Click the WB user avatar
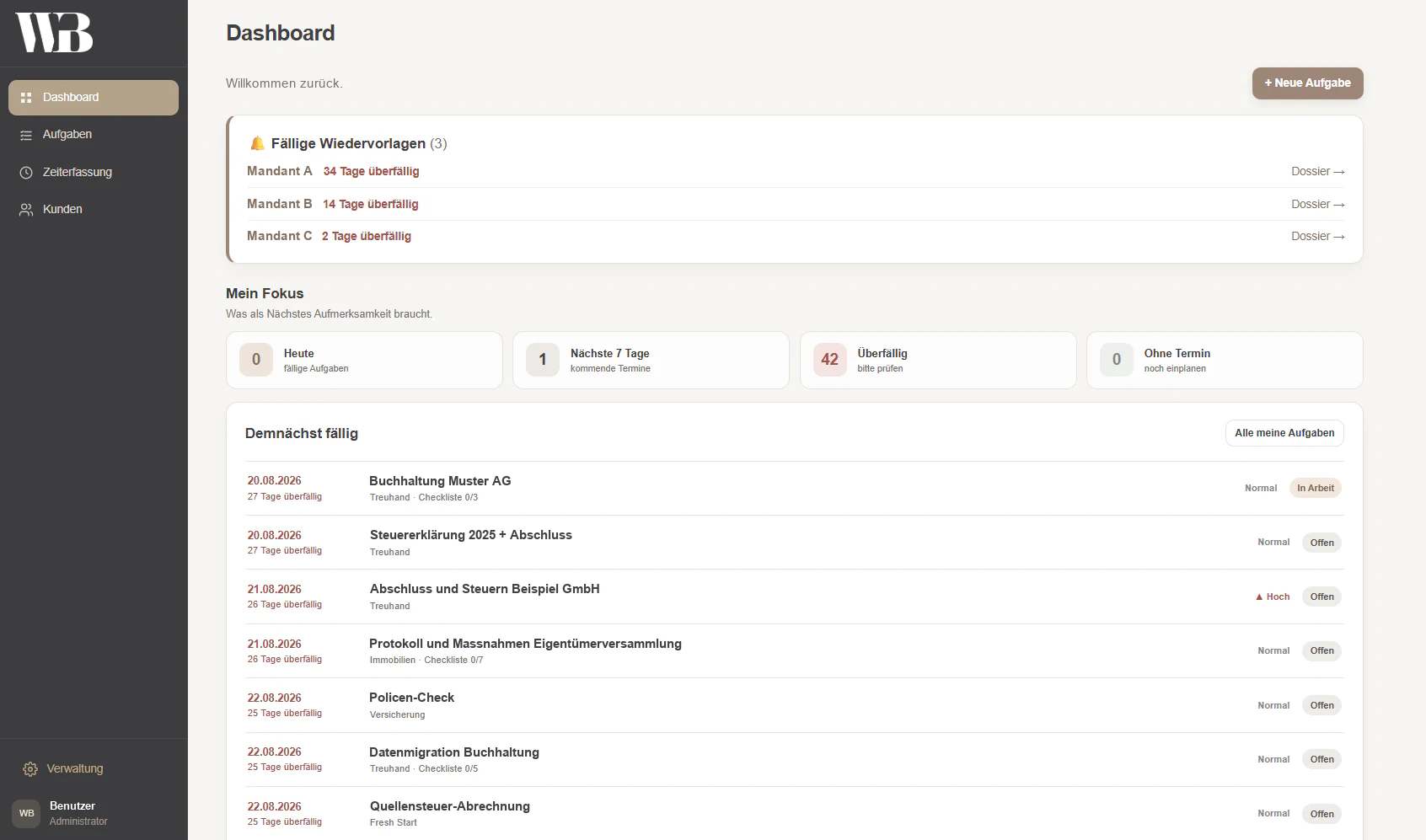 tap(26, 813)
